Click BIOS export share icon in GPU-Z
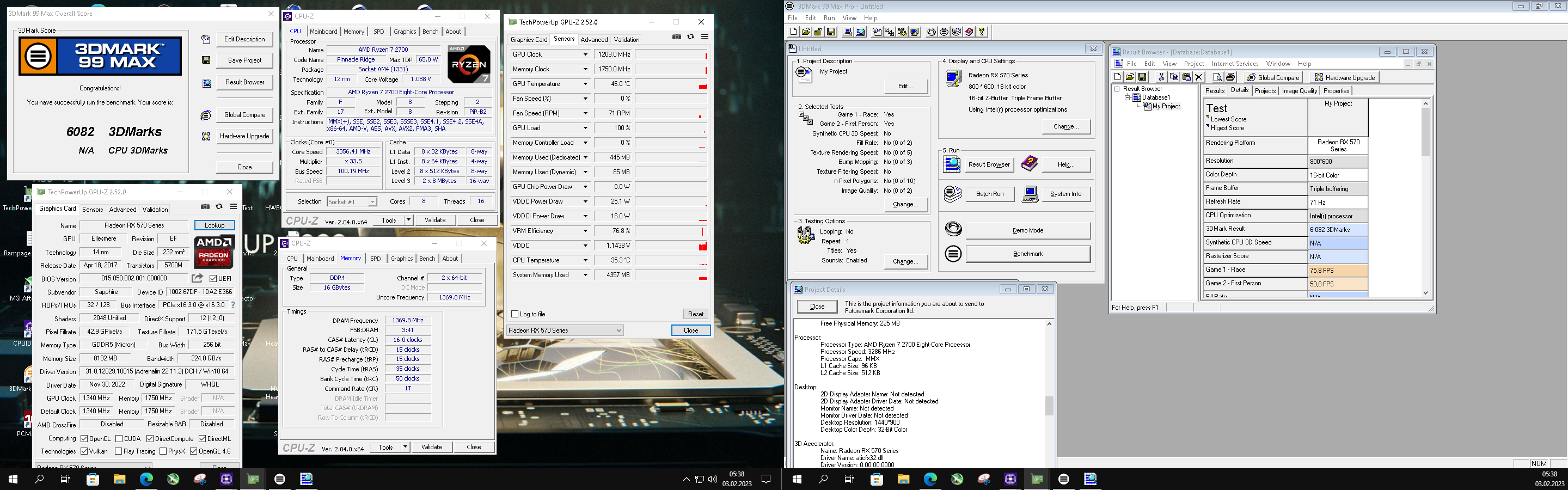 point(197,278)
